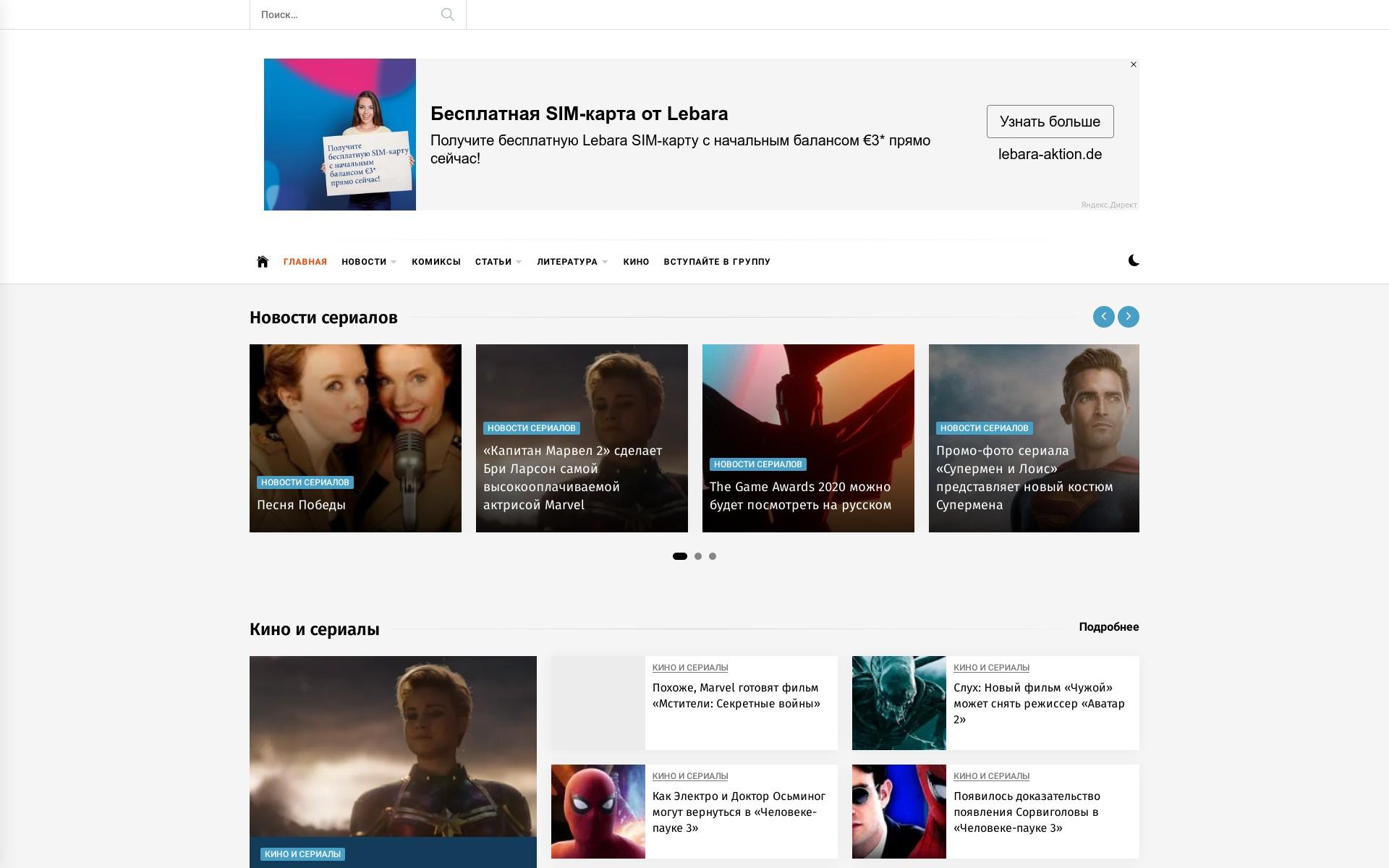
Task: Click the Daredevil thumbnail with sunglasses
Action: click(899, 812)
